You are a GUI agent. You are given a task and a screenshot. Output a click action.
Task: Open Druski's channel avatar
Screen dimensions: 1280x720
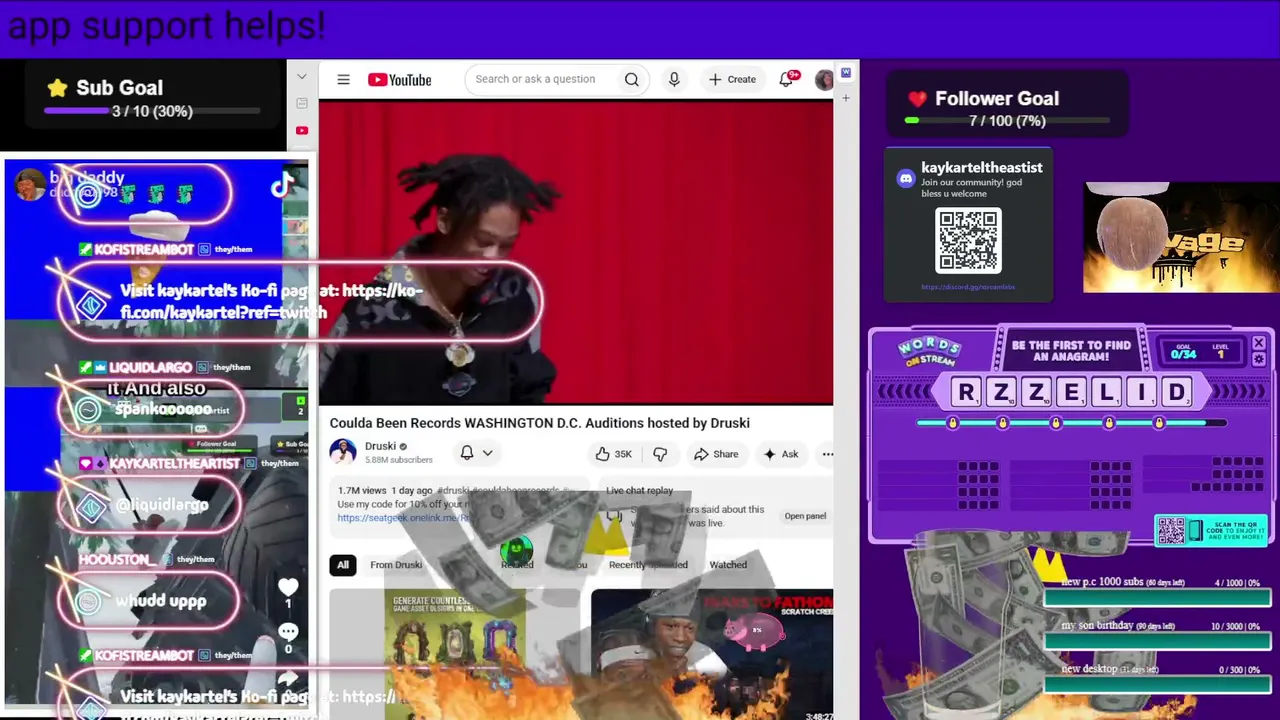[343, 452]
